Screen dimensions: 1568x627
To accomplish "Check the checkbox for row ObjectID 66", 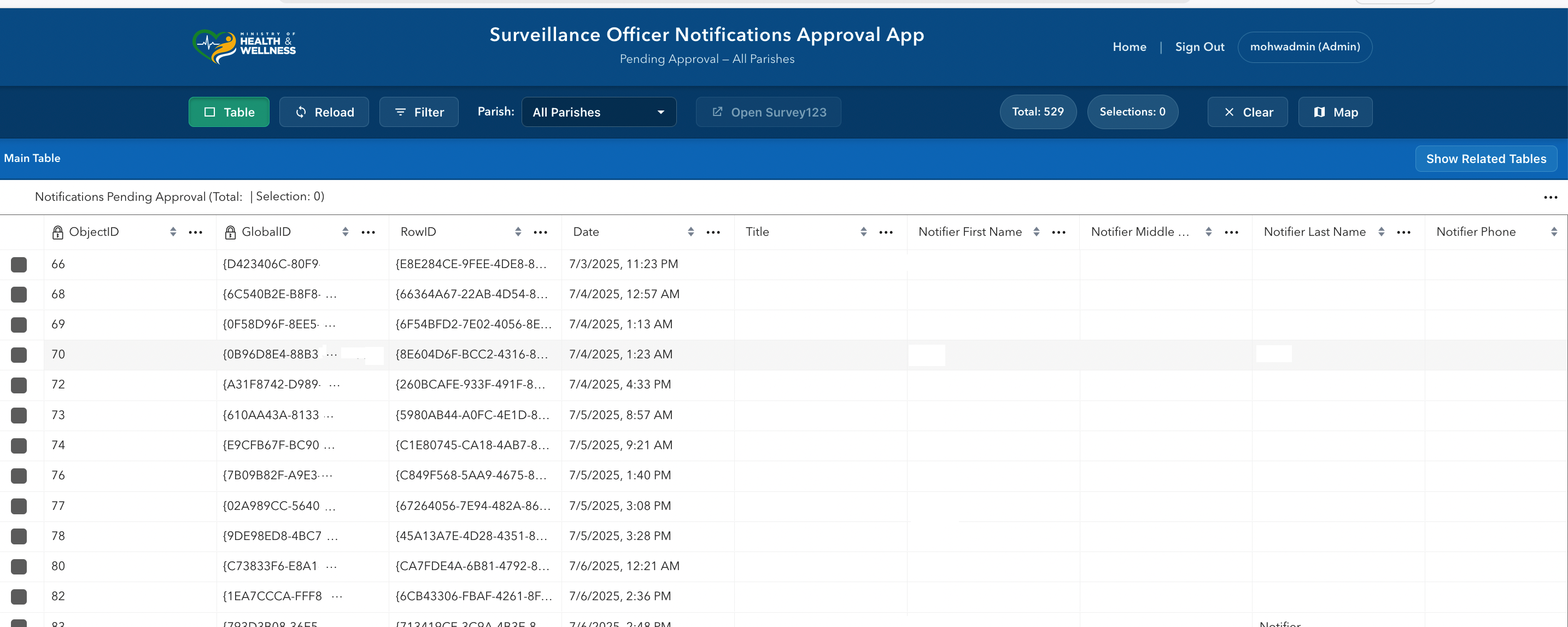I will (20, 264).
